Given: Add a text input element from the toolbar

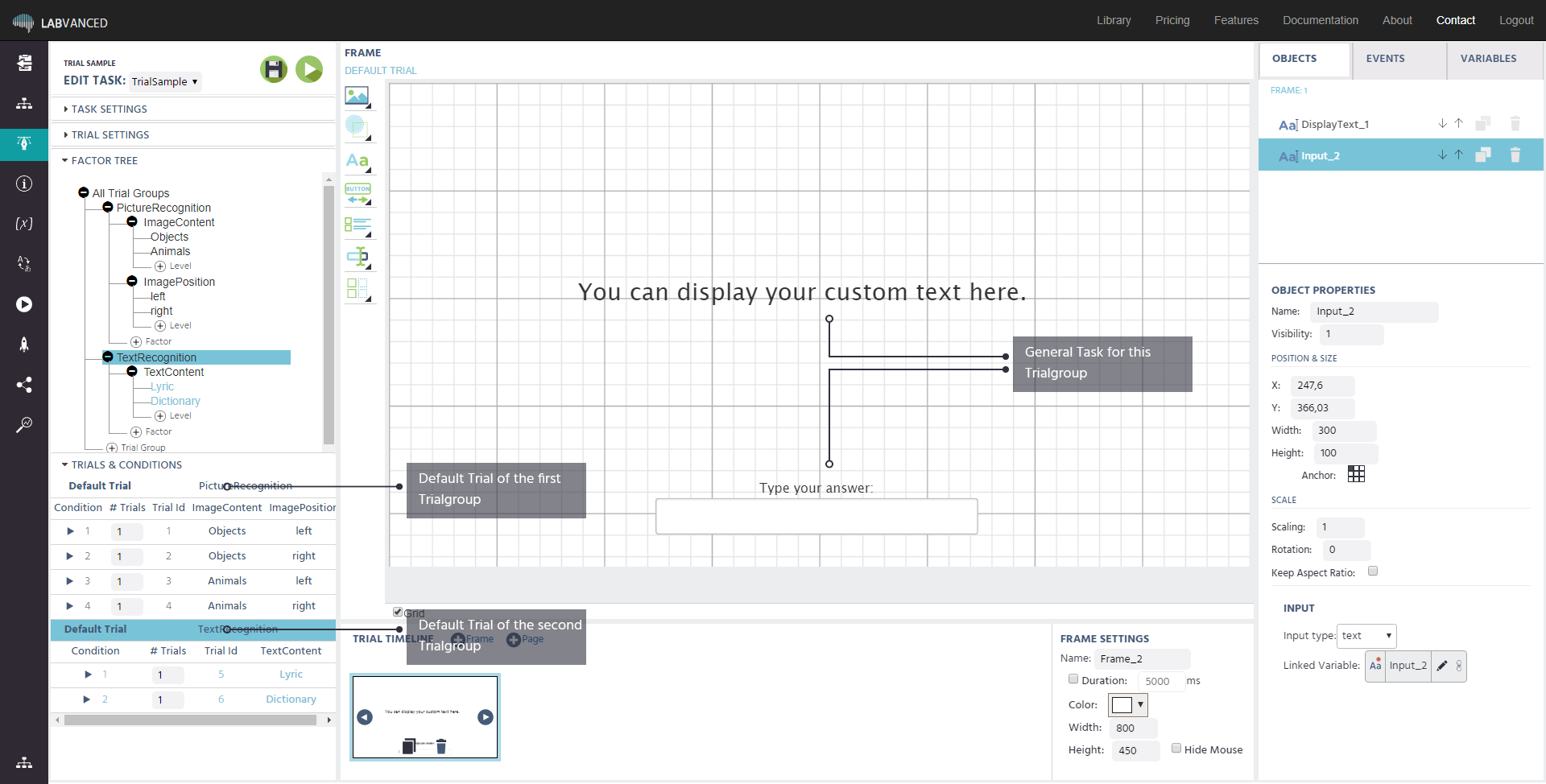Looking at the screenshot, I should (358, 258).
